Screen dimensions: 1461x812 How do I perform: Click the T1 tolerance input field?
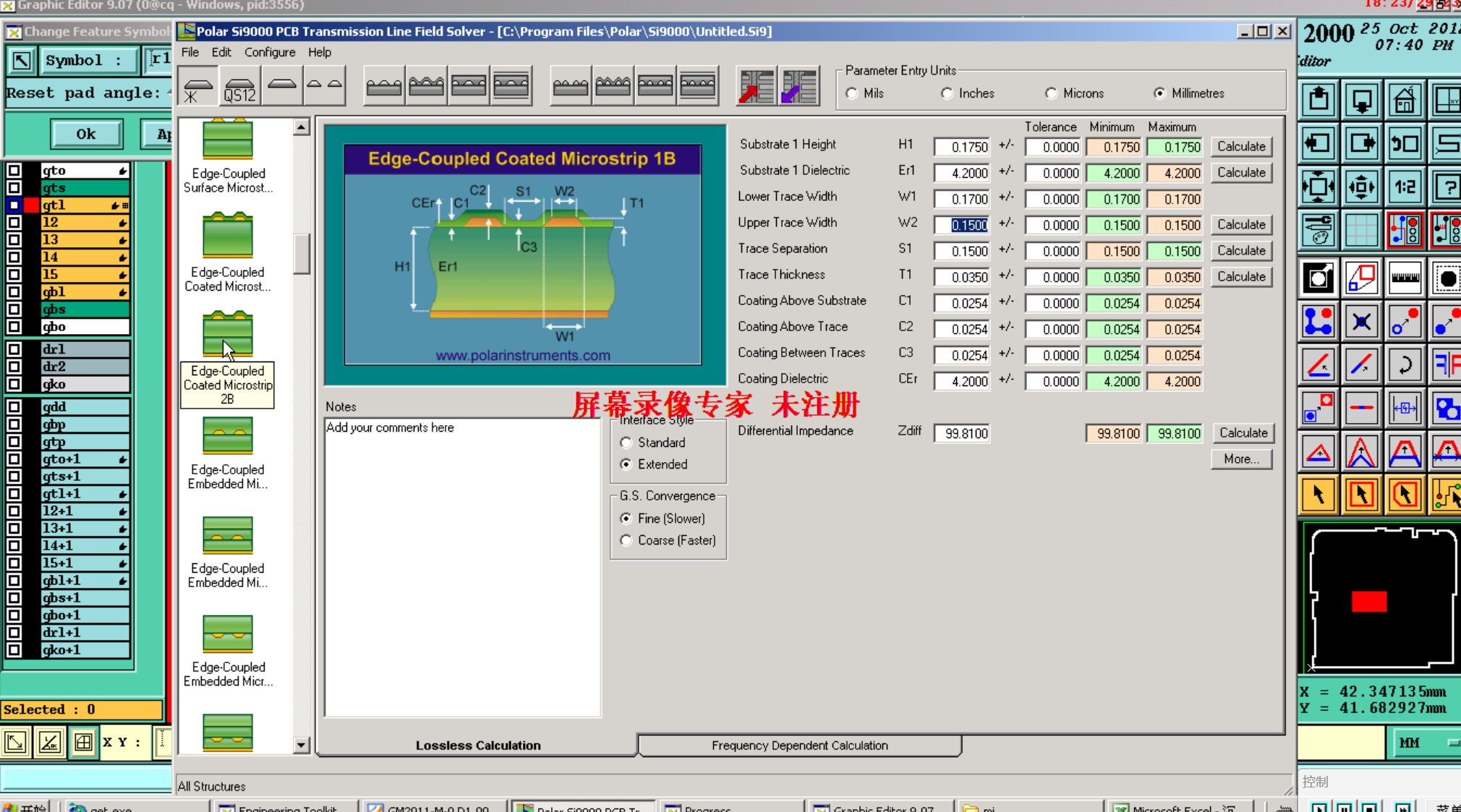coord(1052,277)
